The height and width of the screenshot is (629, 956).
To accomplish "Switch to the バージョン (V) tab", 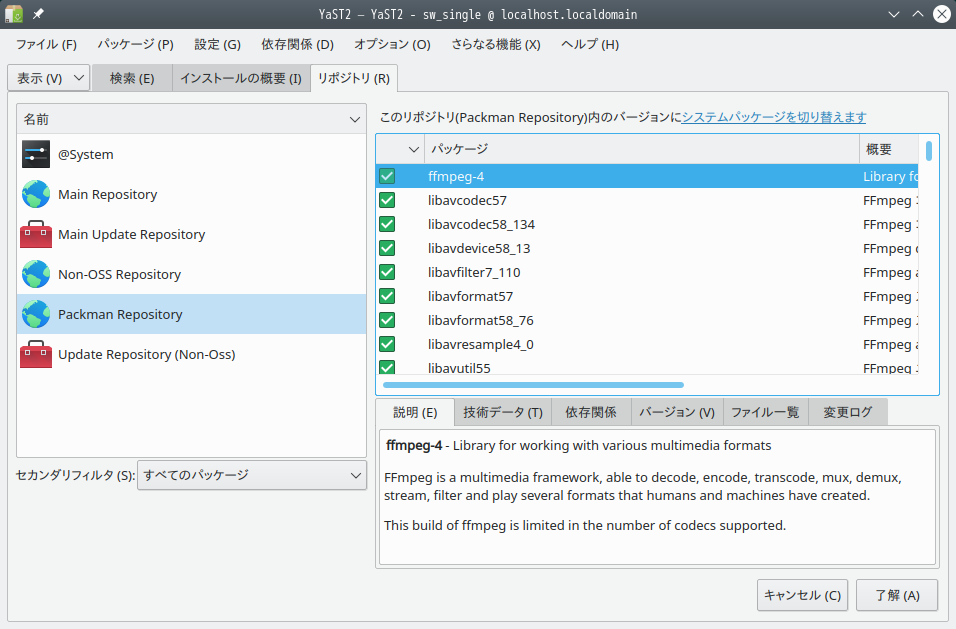I will (x=677, y=413).
